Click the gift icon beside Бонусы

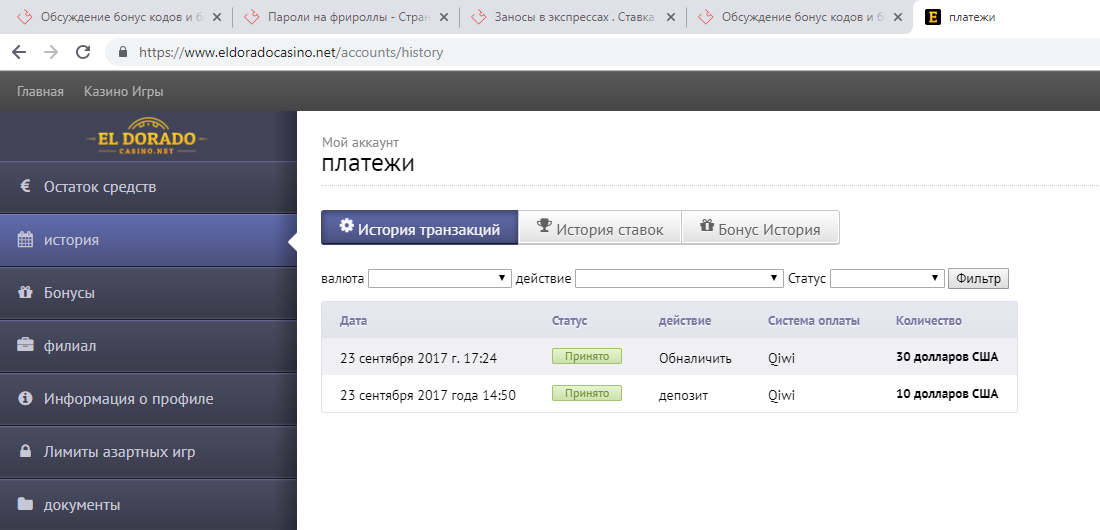coord(25,293)
